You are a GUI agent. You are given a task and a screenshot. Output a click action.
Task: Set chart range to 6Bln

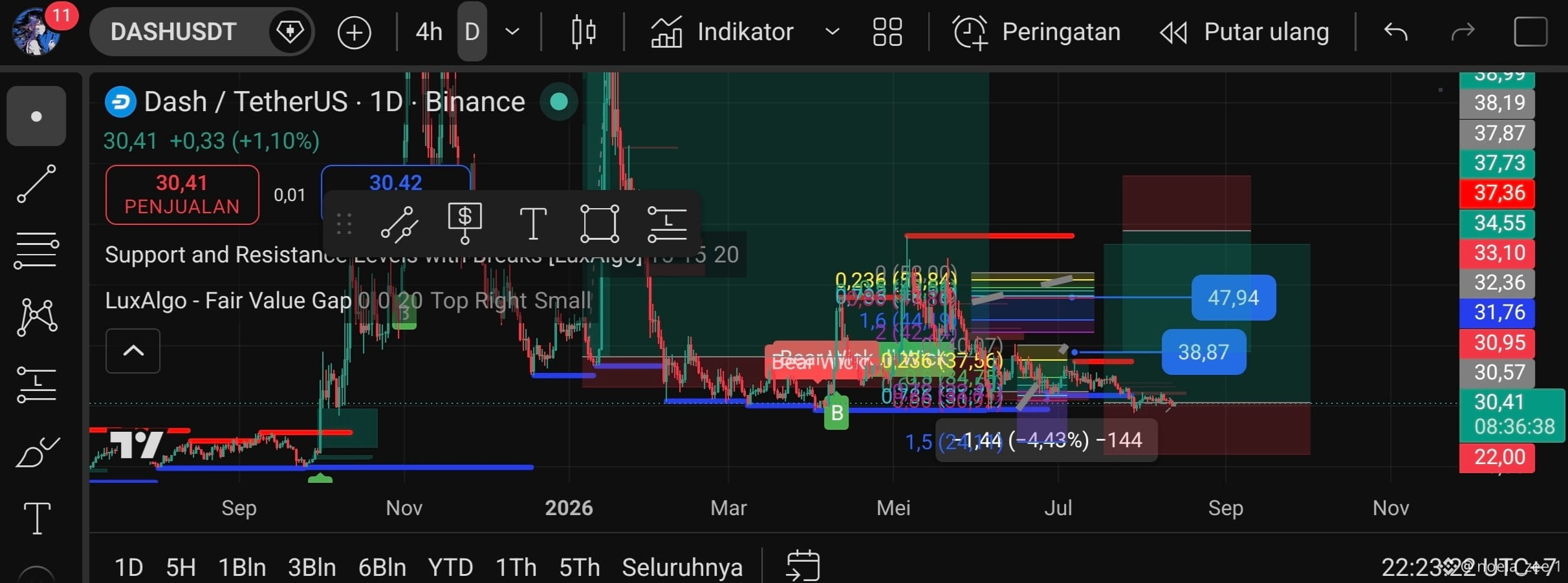point(382,567)
